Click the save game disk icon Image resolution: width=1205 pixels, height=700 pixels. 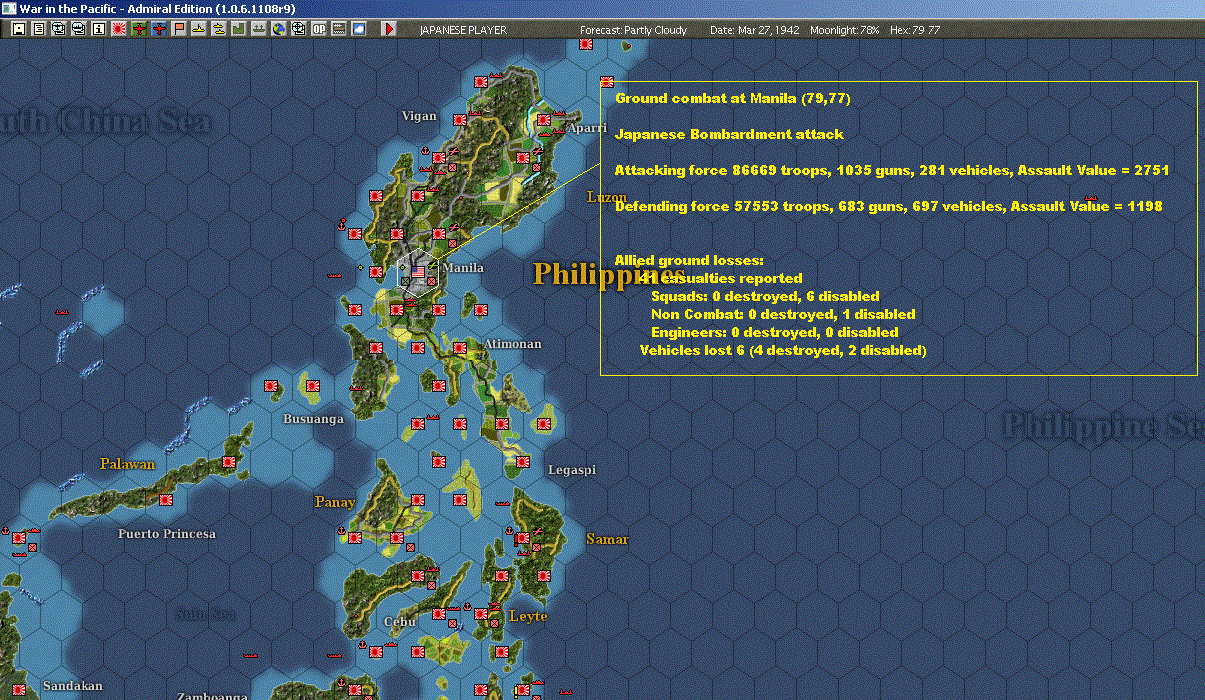[x=19, y=29]
